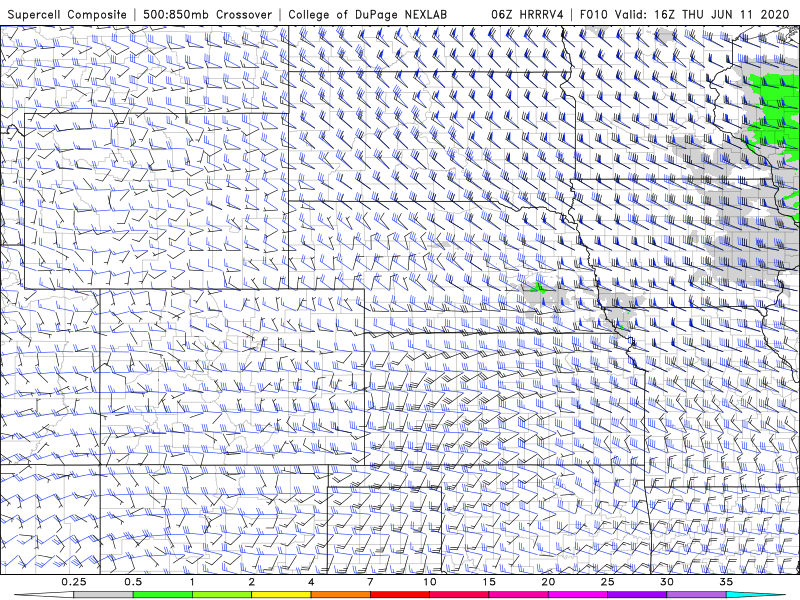Click the crimson 10–15 colorbar segment
This screenshot has width=800, height=600.
tap(459, 595)
